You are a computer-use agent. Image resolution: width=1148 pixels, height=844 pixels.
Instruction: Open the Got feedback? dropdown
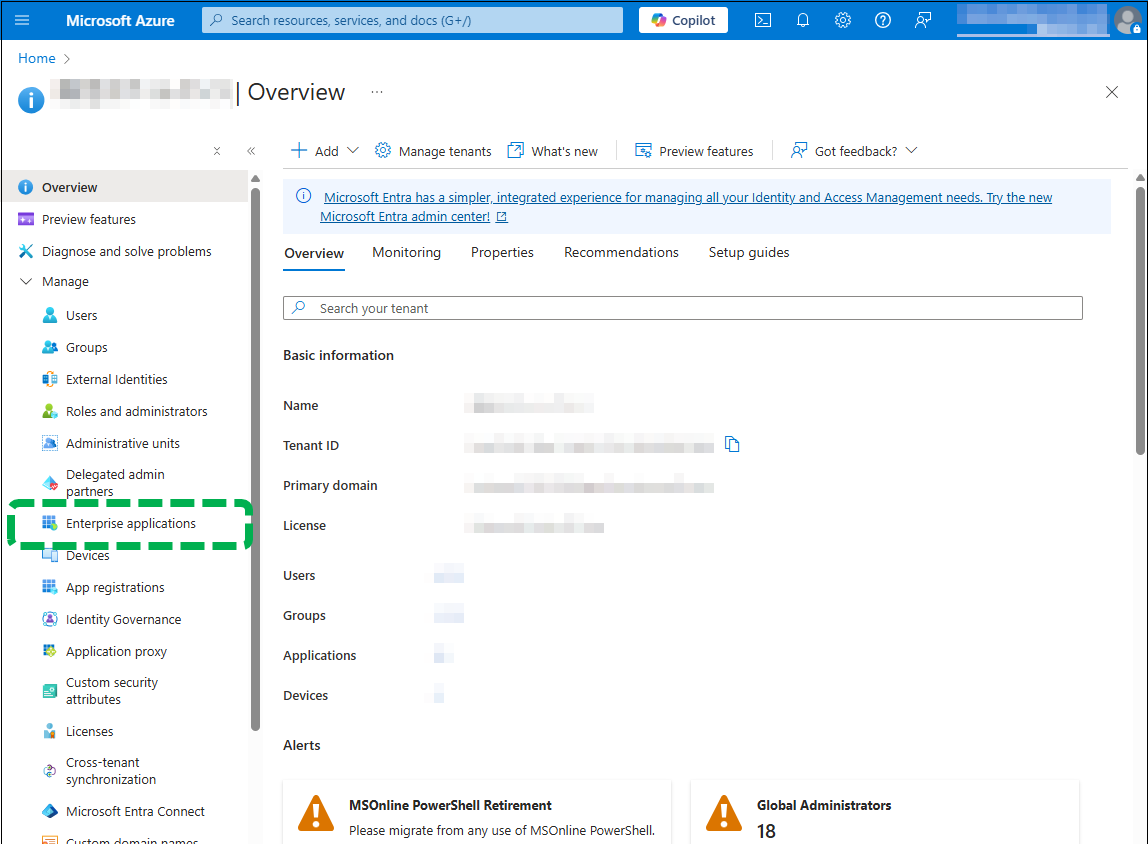click(x=854, y=151)
